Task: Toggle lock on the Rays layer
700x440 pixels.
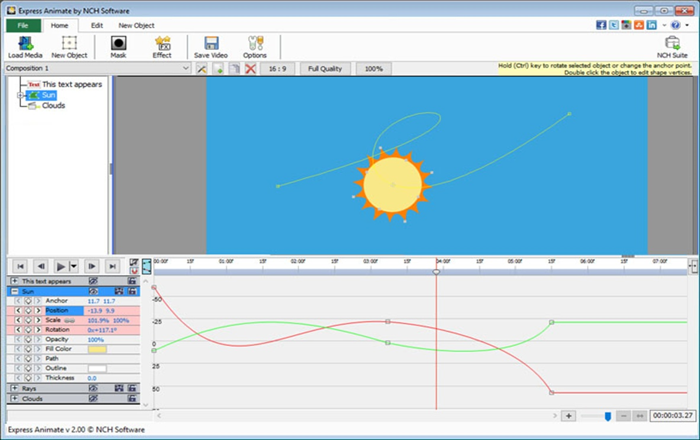Action: [132, 389]
